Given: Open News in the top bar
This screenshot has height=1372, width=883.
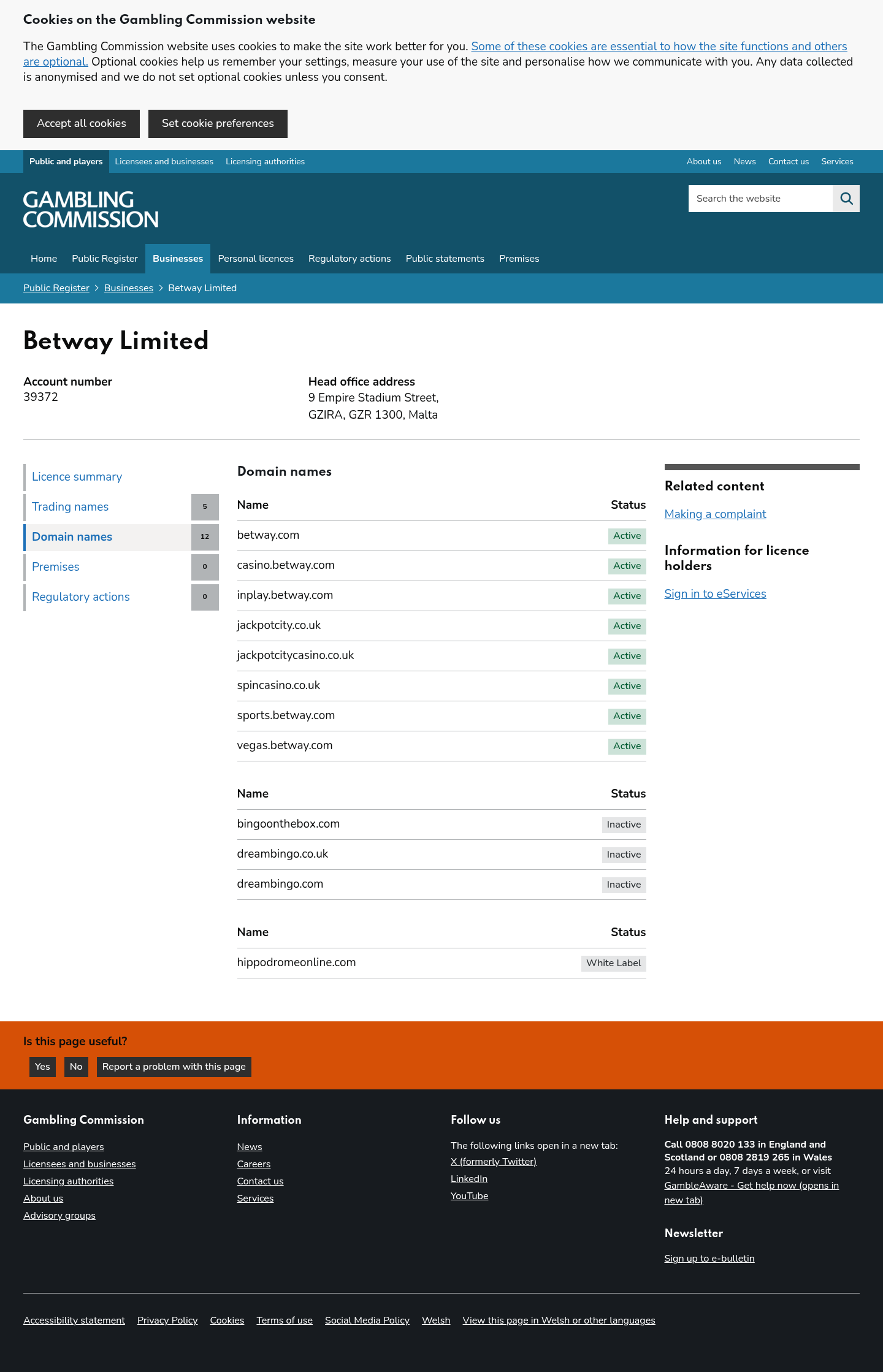Looking at the screenshot, I should pyautogui.click(x=744, y=162).
